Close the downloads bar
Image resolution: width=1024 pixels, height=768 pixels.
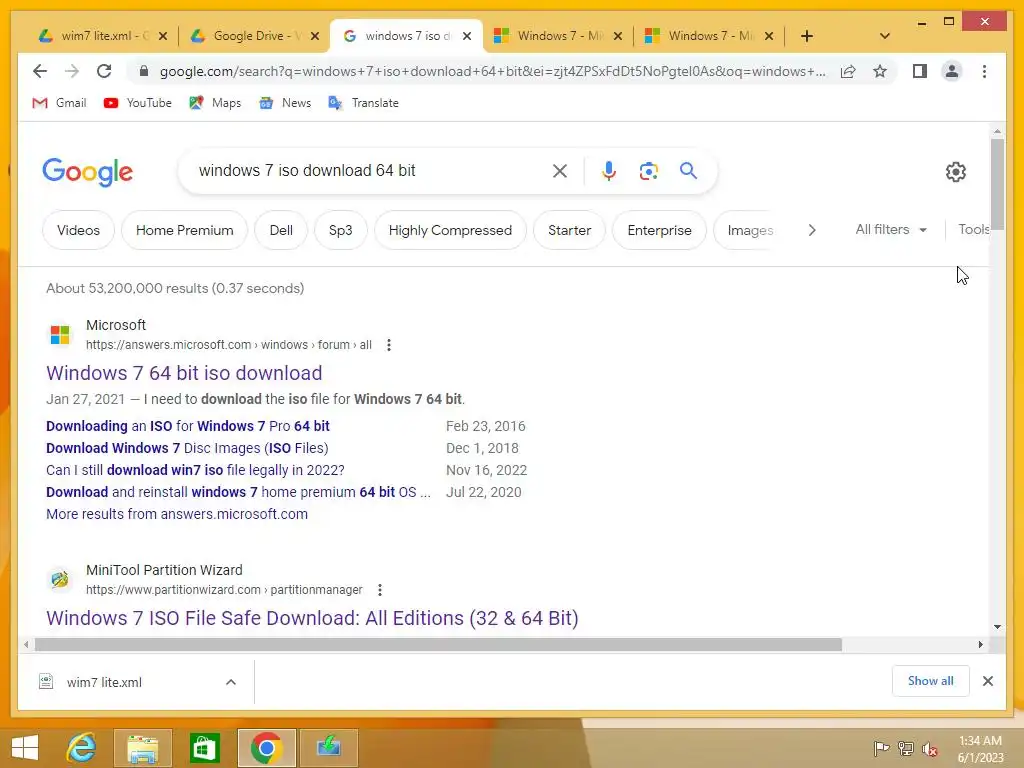click(987, 681)
